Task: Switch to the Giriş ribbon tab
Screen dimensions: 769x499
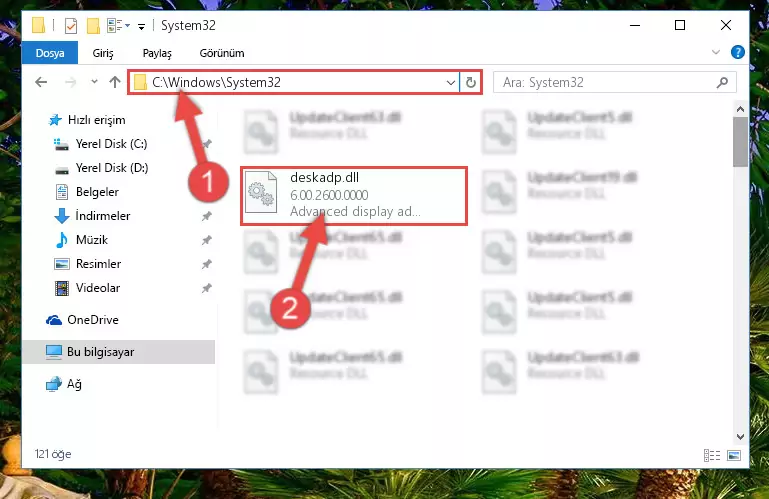Action: [x=103, y=53]
